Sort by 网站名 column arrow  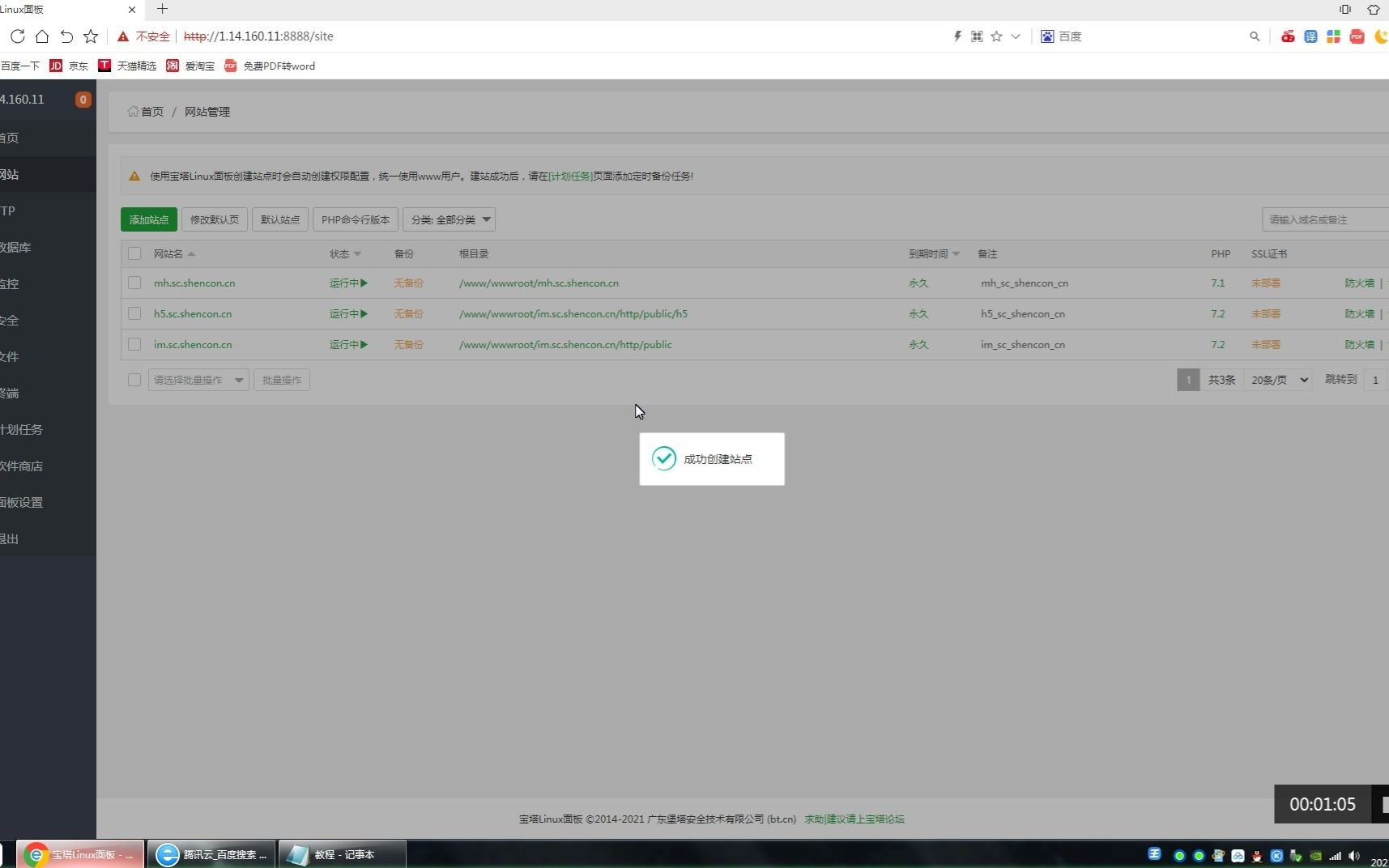[x=191, y=254]
